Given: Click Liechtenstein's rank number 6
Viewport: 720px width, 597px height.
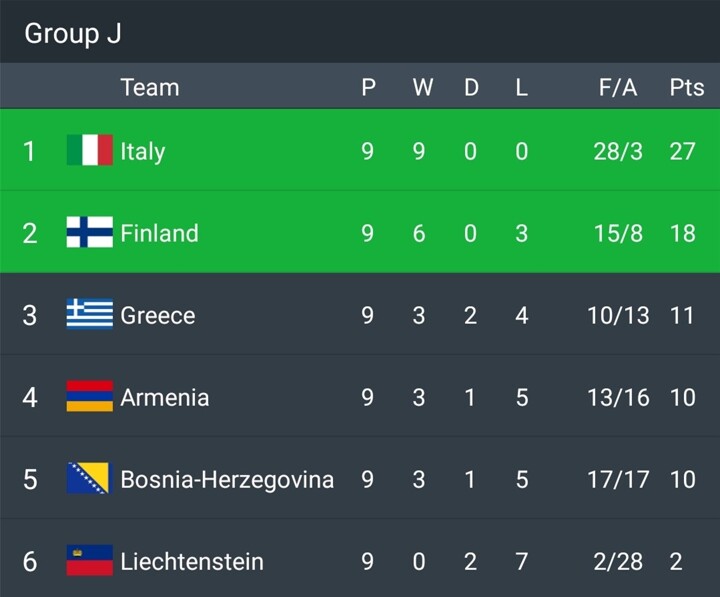Looking at the screenshot, I should click(x=30, y=561).
